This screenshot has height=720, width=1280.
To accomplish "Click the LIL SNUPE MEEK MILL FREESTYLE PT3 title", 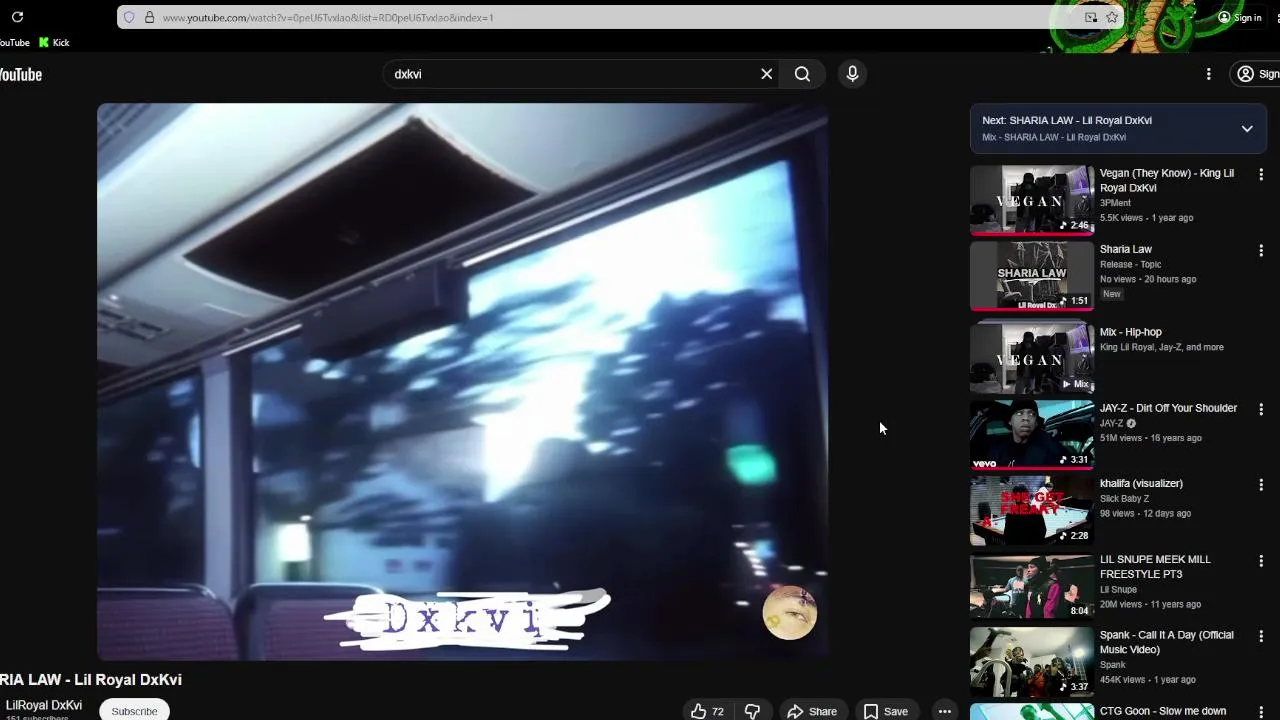I will [x=1155, y=566].
